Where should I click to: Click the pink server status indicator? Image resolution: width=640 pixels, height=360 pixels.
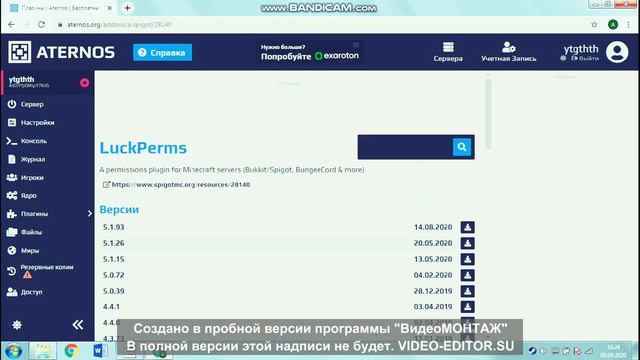tap(84, 83)
